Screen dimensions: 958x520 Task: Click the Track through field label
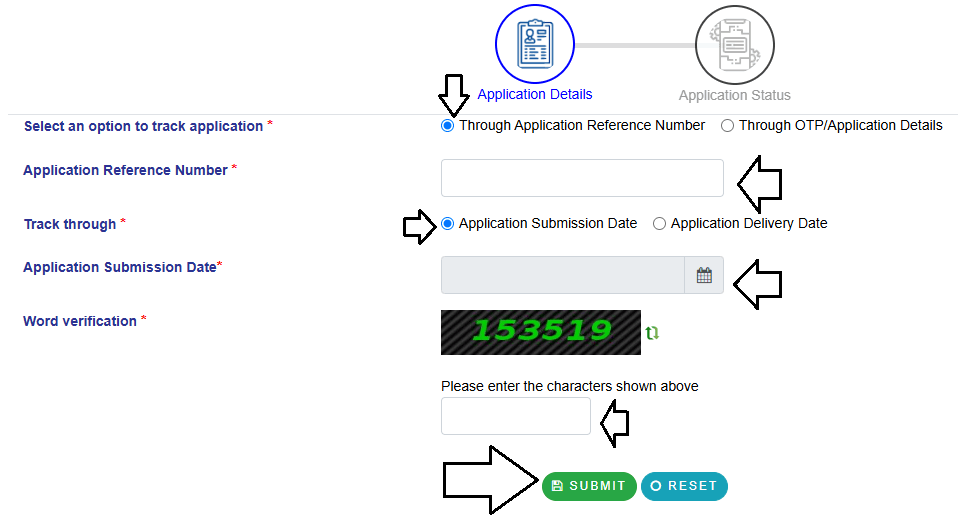(70, 224)
